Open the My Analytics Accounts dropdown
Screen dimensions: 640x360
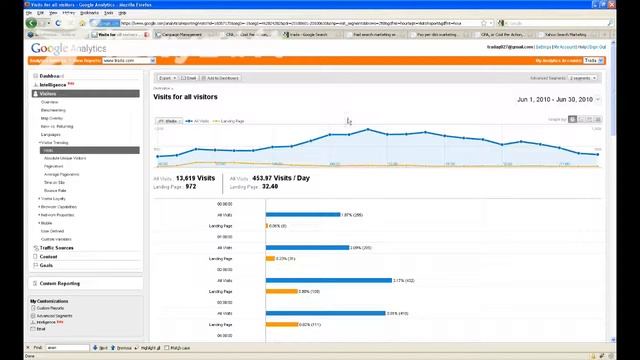(593, 60)
